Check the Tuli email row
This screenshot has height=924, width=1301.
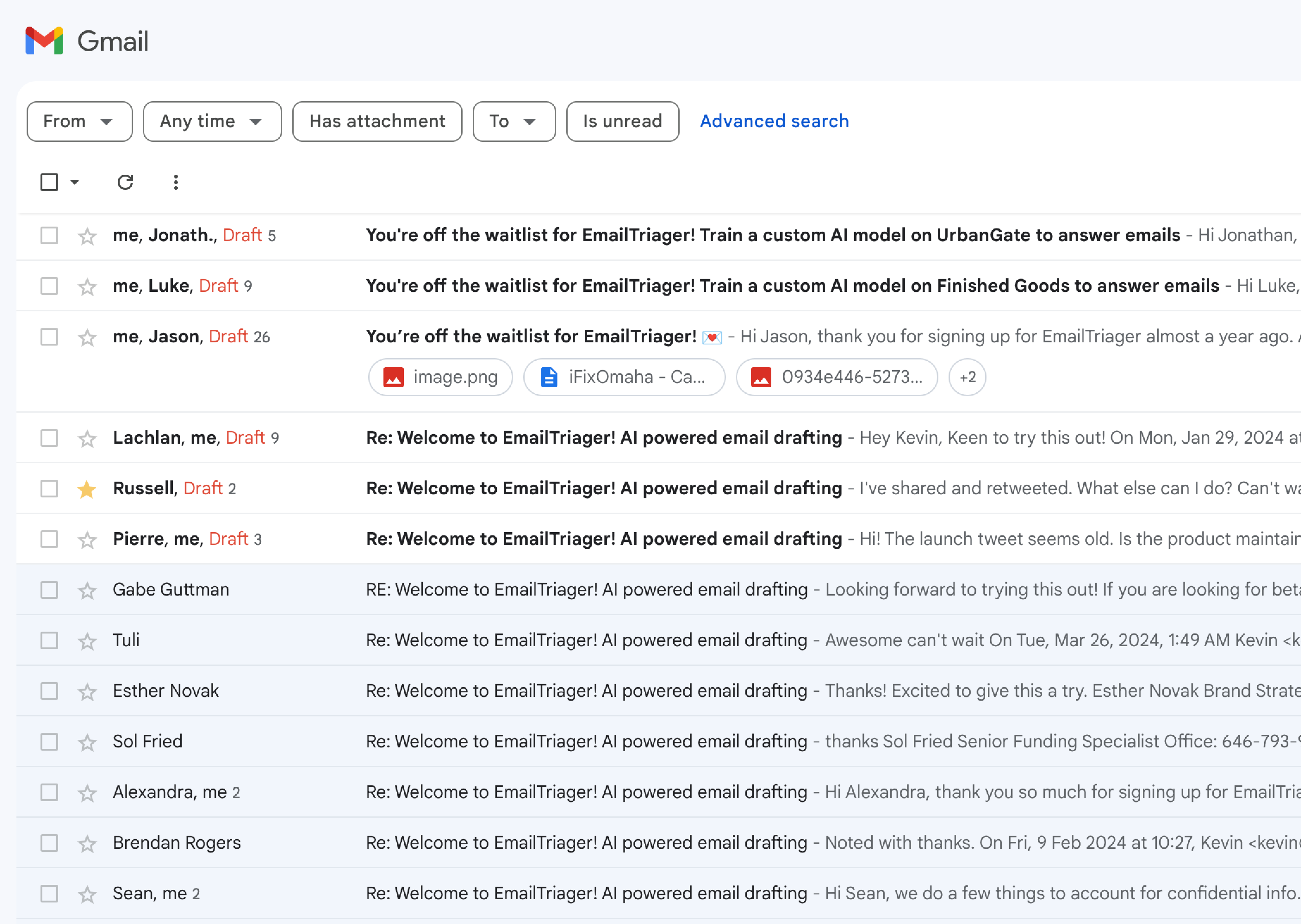pos(49,640)
